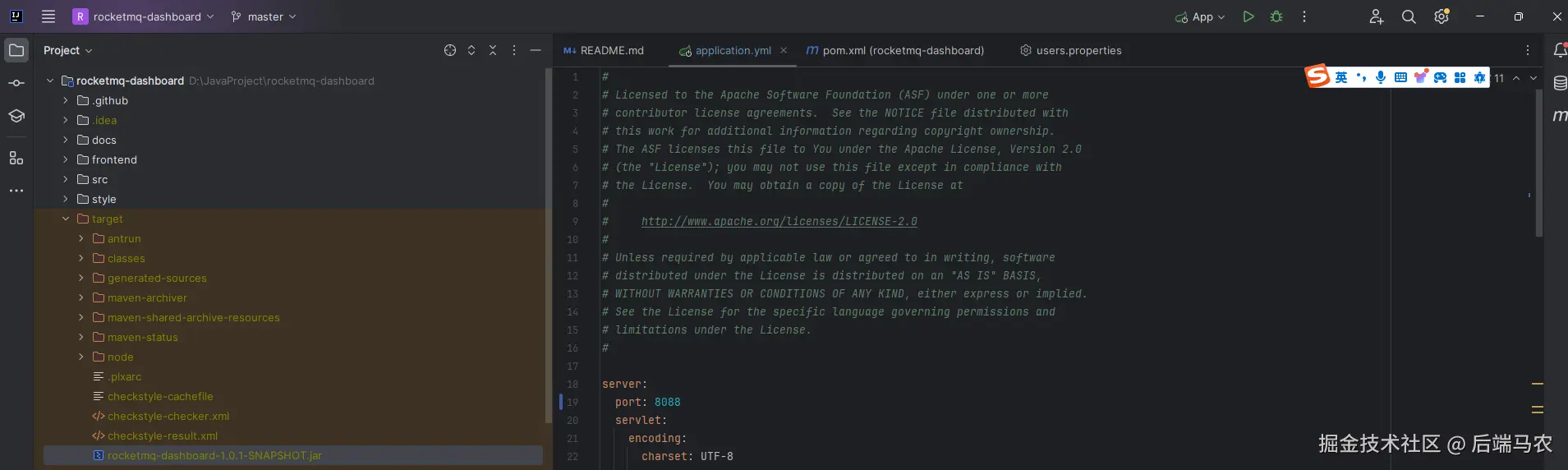Open IDE settings gear

pyautogui.click(x=1442, y=16)
